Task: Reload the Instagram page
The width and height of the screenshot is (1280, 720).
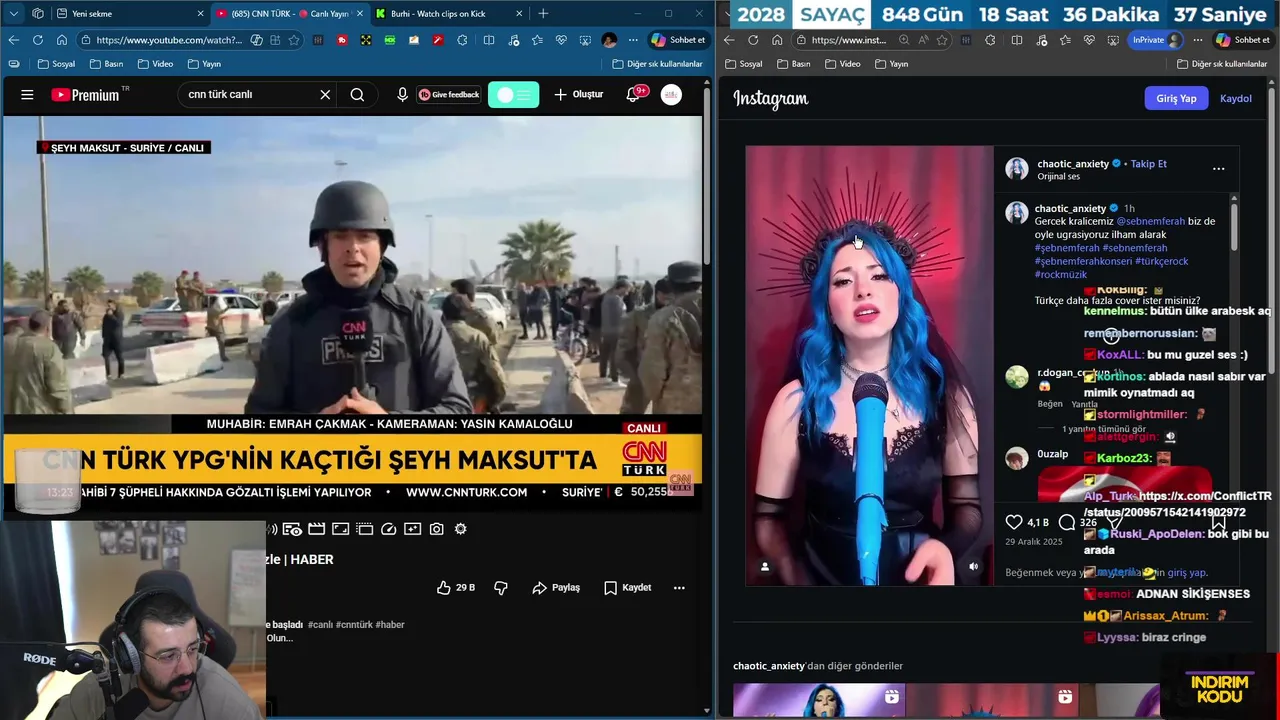Action: click(x=753, y=40)
